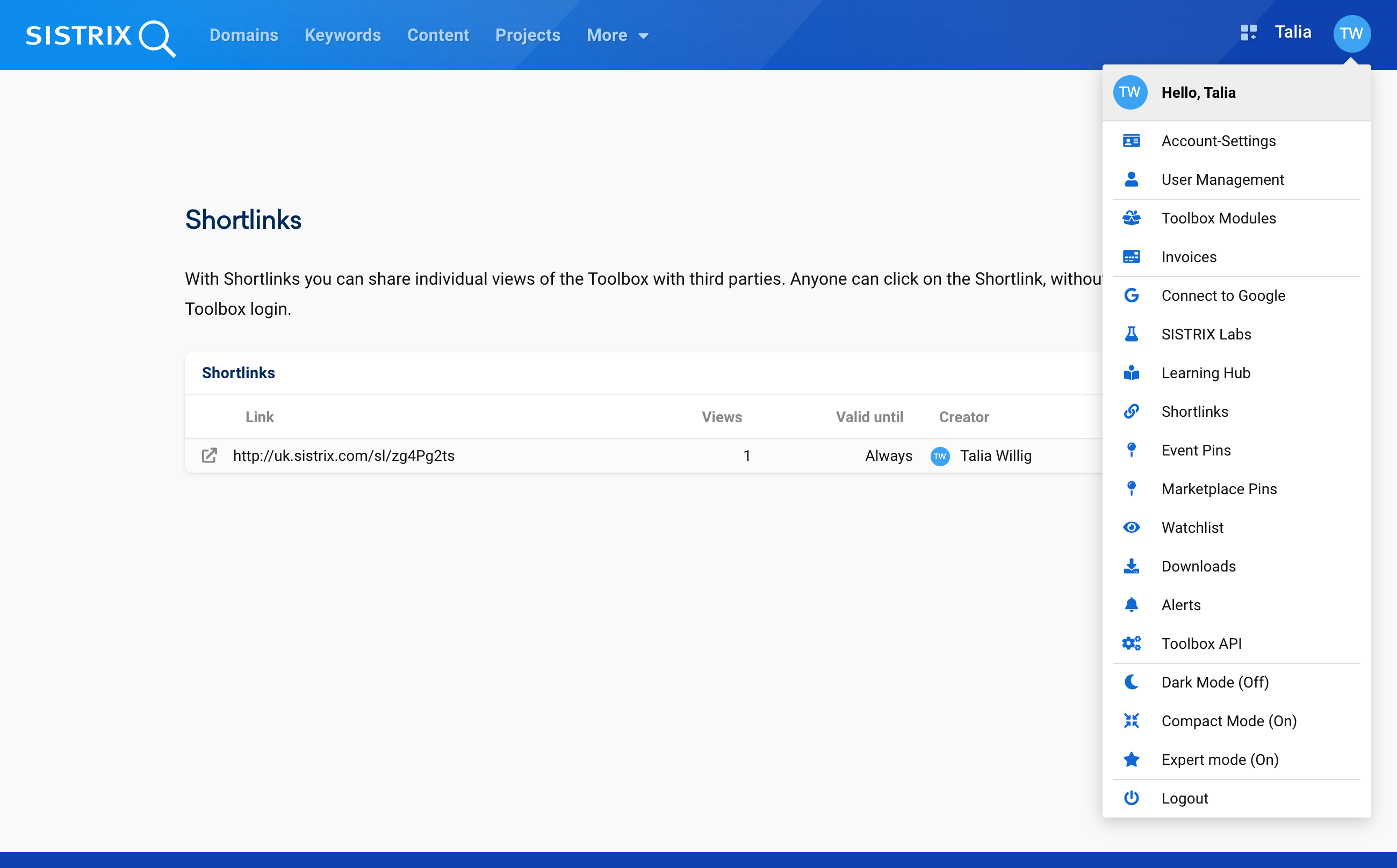Click the Views column header
1397x868 pixels.
[721, 417]
